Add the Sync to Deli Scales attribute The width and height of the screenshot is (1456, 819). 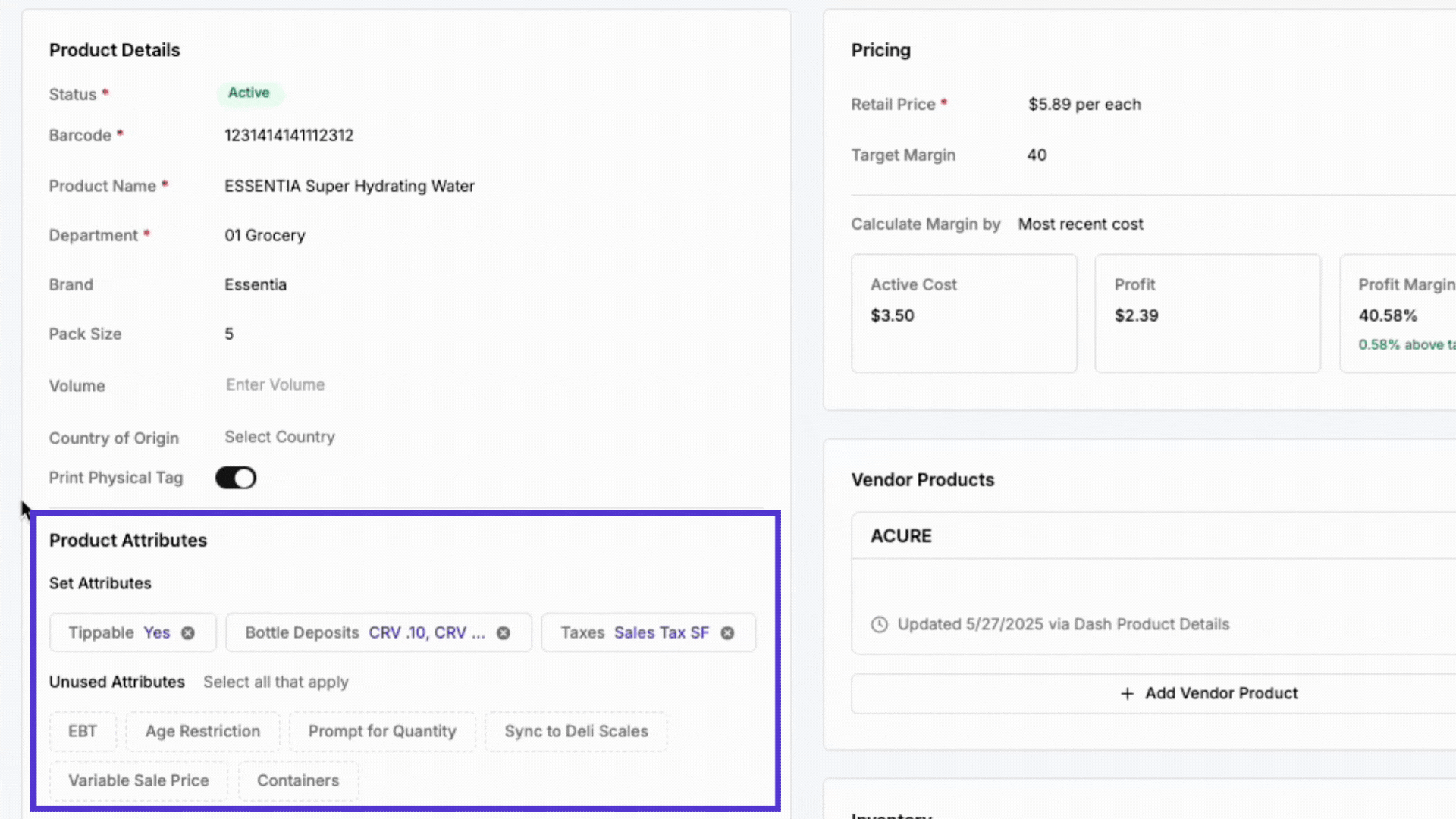[x=576, y=731]
